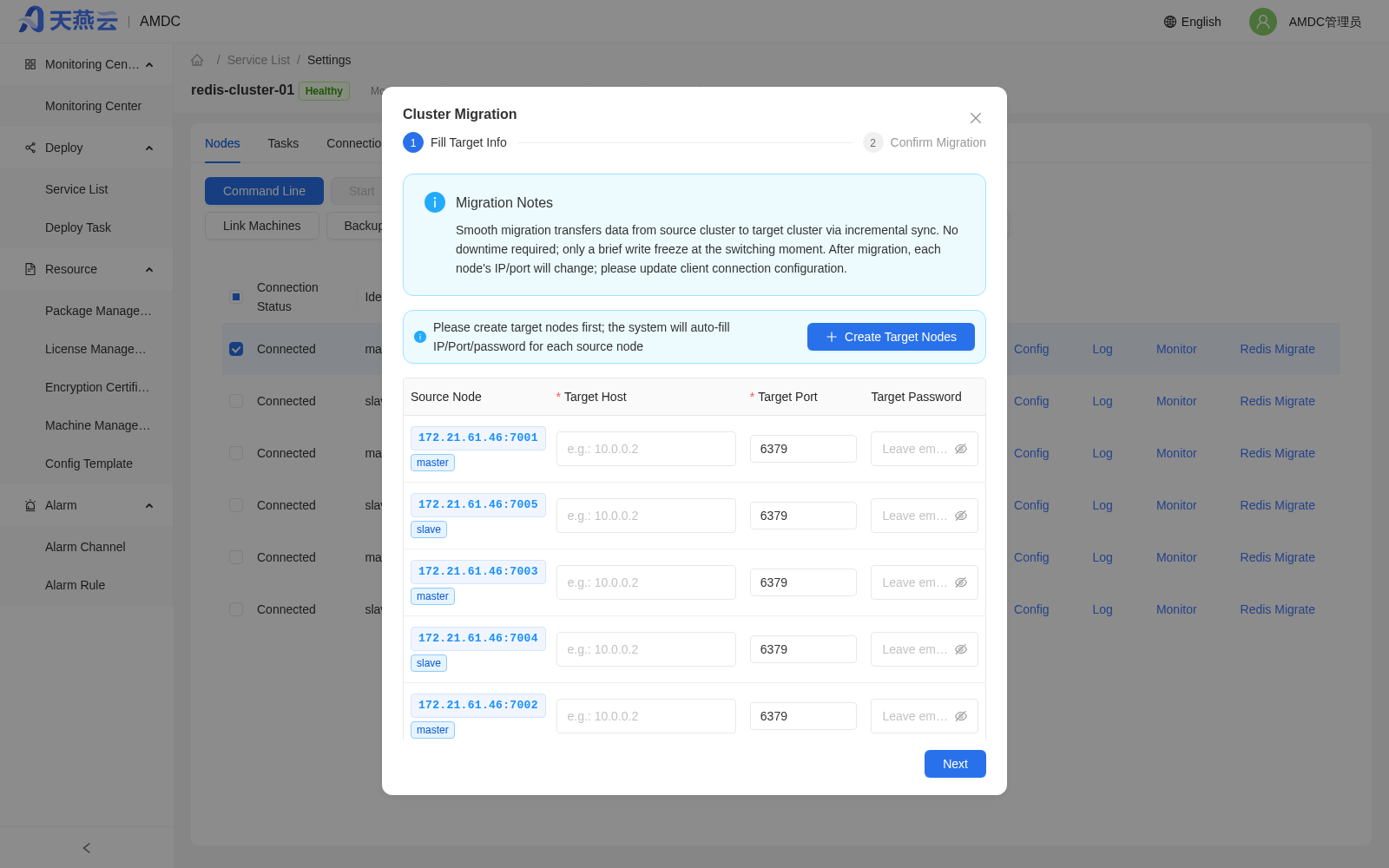Click the Create Target Nodes button
The height and width of the screenshot is (868, 1389).
click(891, 337)
